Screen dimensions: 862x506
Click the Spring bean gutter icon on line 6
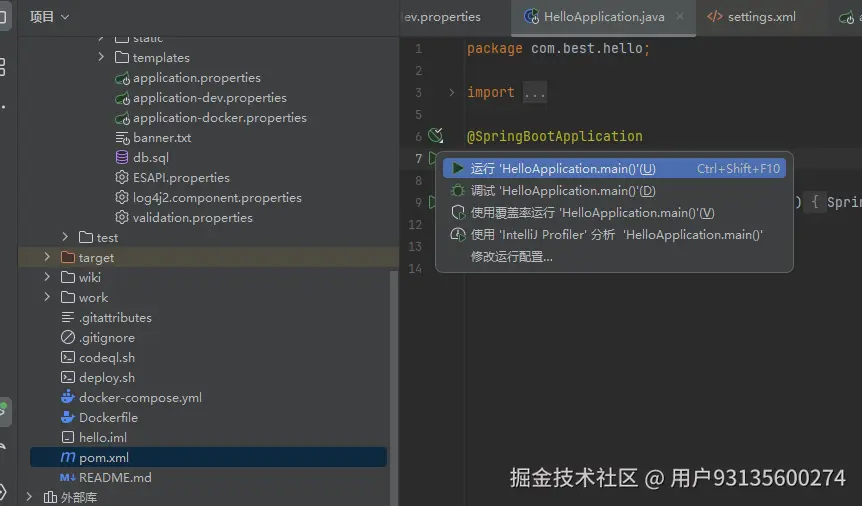pos(435,135)
